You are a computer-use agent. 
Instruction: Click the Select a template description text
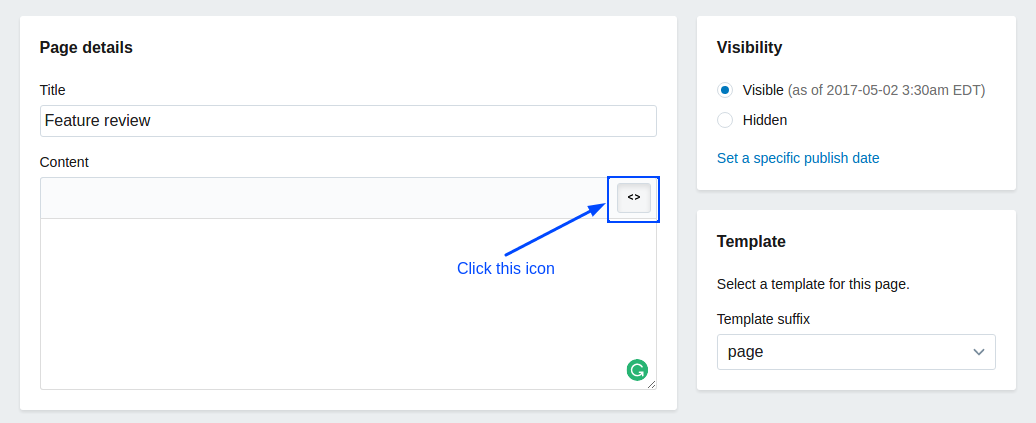click(813, 286)
